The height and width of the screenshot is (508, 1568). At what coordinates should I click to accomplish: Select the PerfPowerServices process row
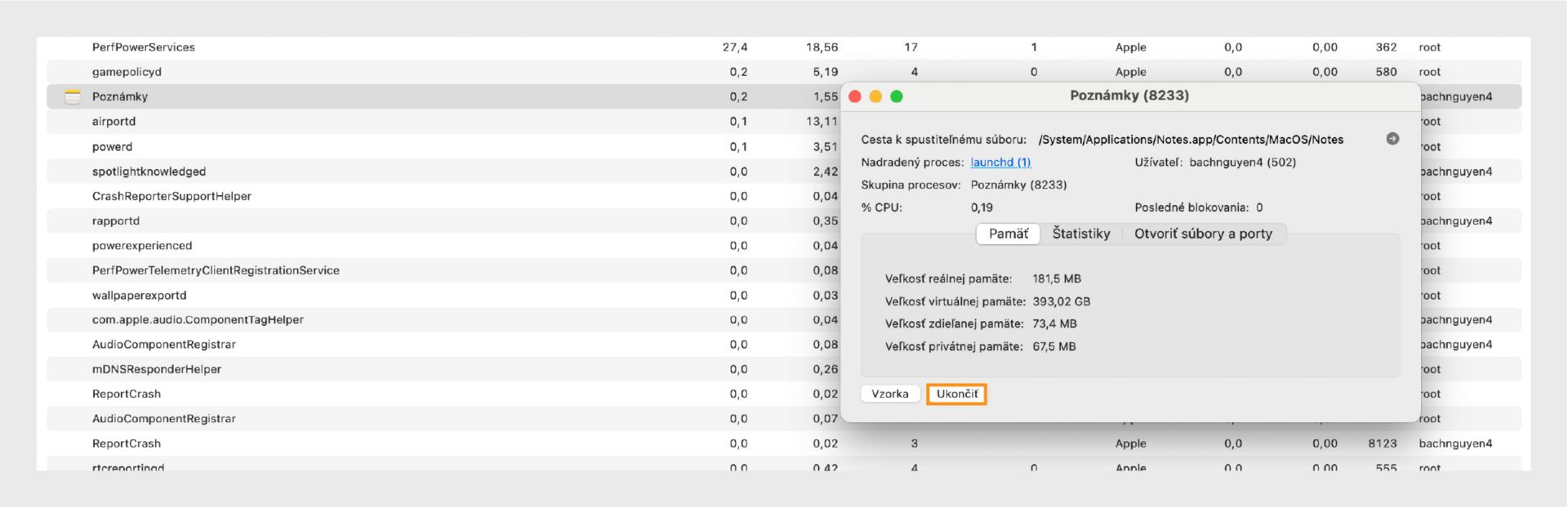[144, 47]
